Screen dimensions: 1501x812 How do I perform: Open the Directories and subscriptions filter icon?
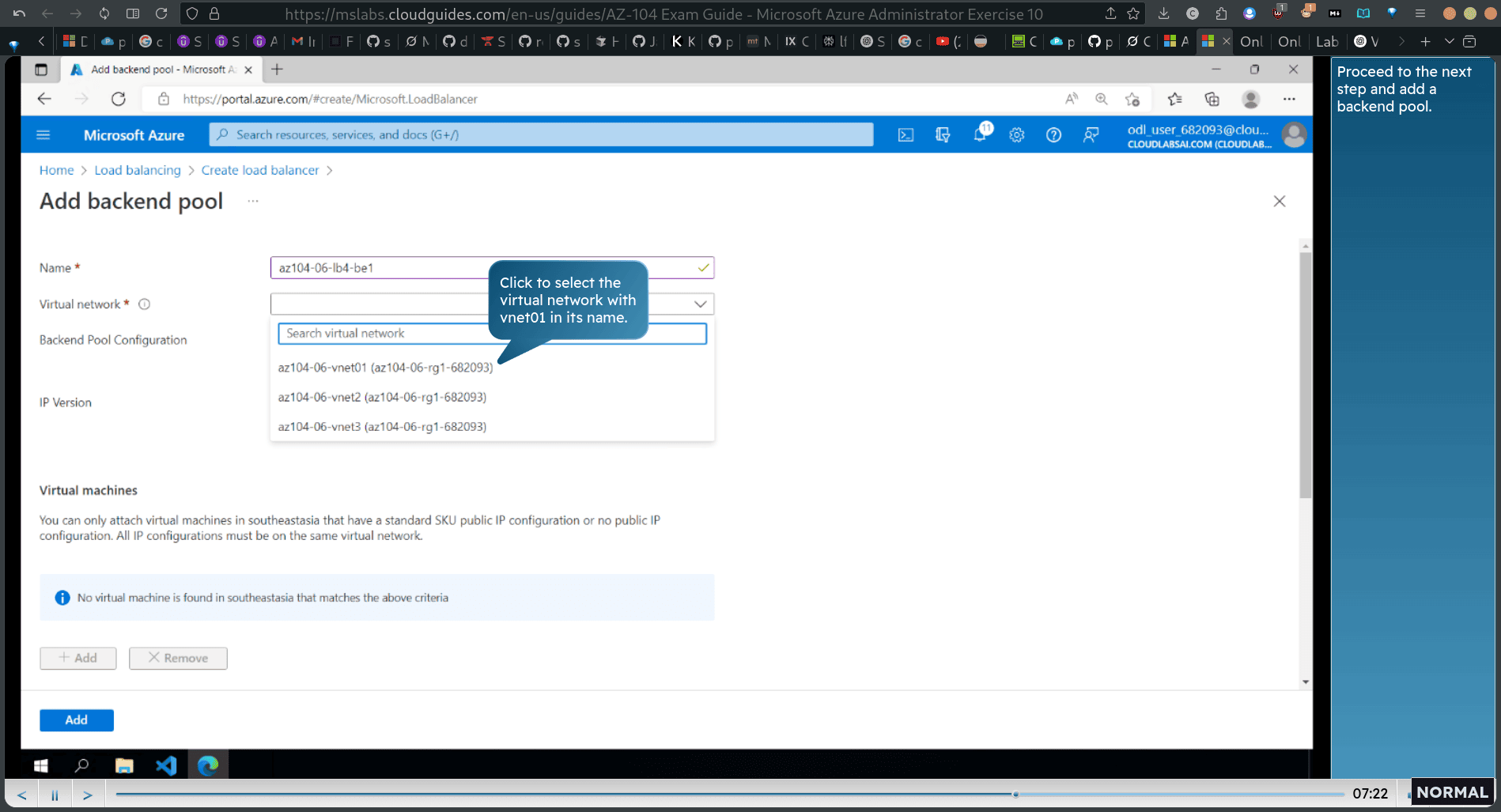tap(943, 135)
